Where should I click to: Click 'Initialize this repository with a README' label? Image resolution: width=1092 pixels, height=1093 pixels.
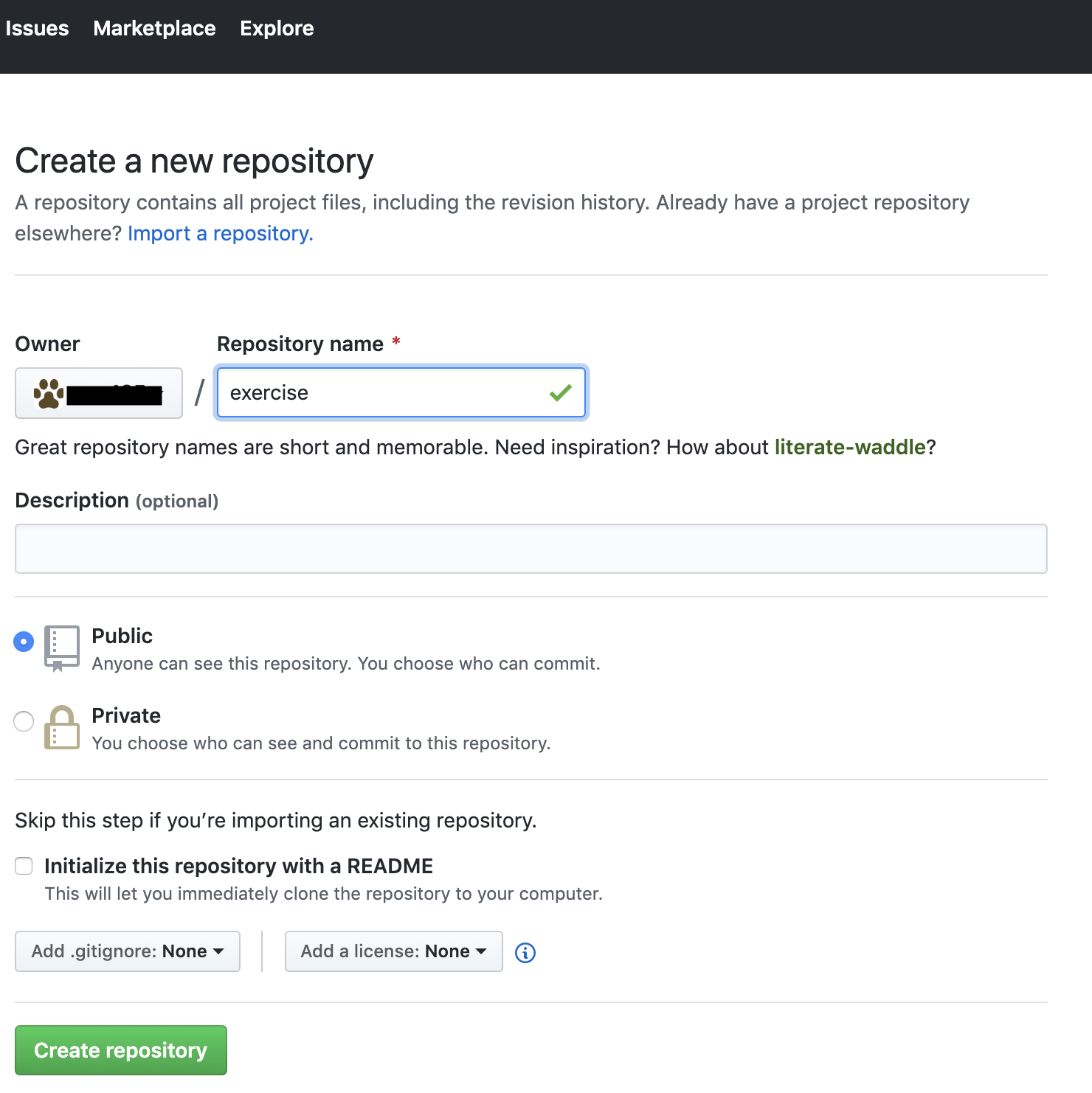tap(238, 866)
